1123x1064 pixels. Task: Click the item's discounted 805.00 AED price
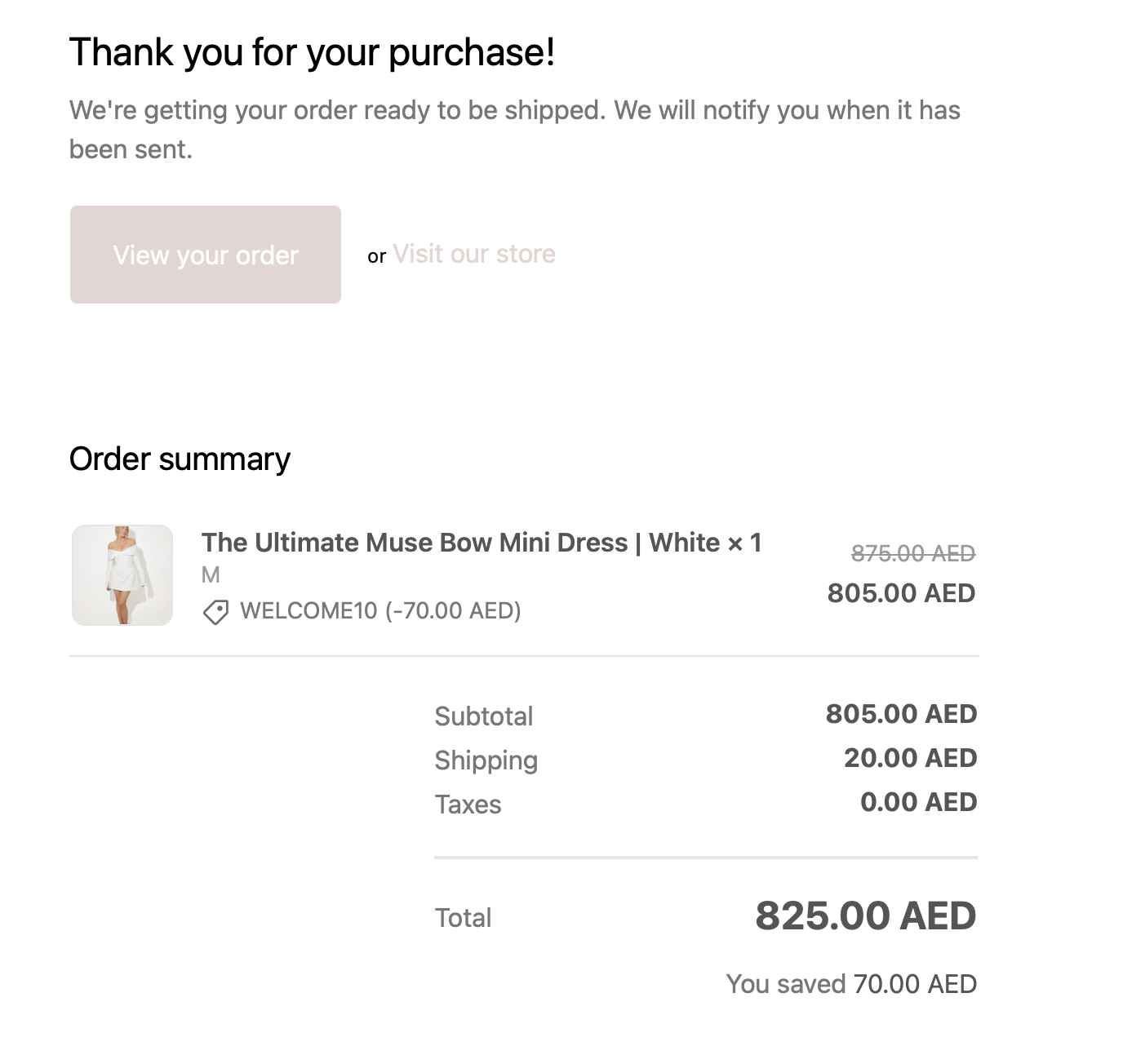[901, 593]
